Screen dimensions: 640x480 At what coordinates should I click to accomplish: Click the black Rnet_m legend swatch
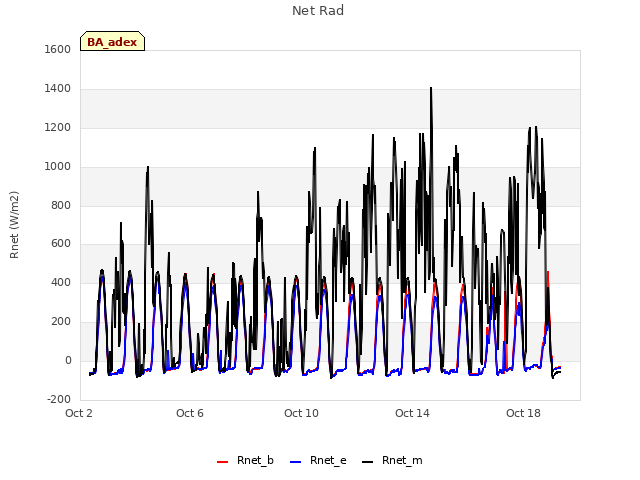click(x=368, y=462)
